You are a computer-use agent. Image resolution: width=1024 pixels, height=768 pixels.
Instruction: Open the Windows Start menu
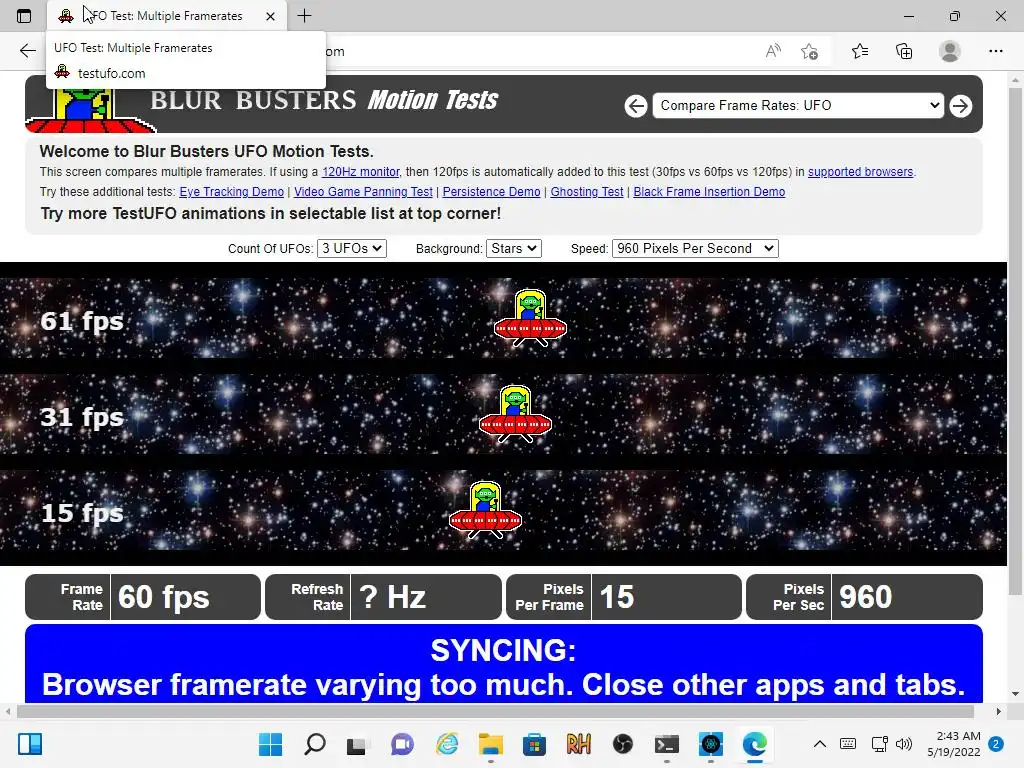pos(270,744)
